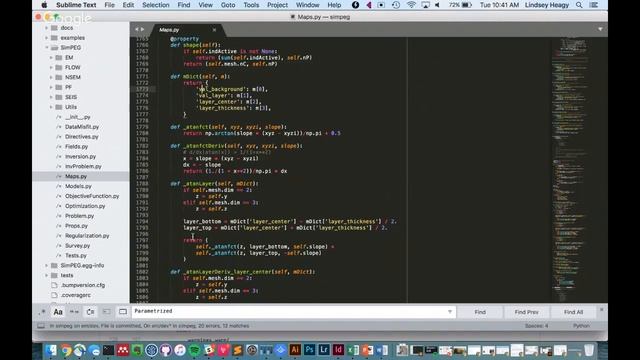640x360 pixels.
Task: Change the Python syntax selector
Action: (581, 326)
